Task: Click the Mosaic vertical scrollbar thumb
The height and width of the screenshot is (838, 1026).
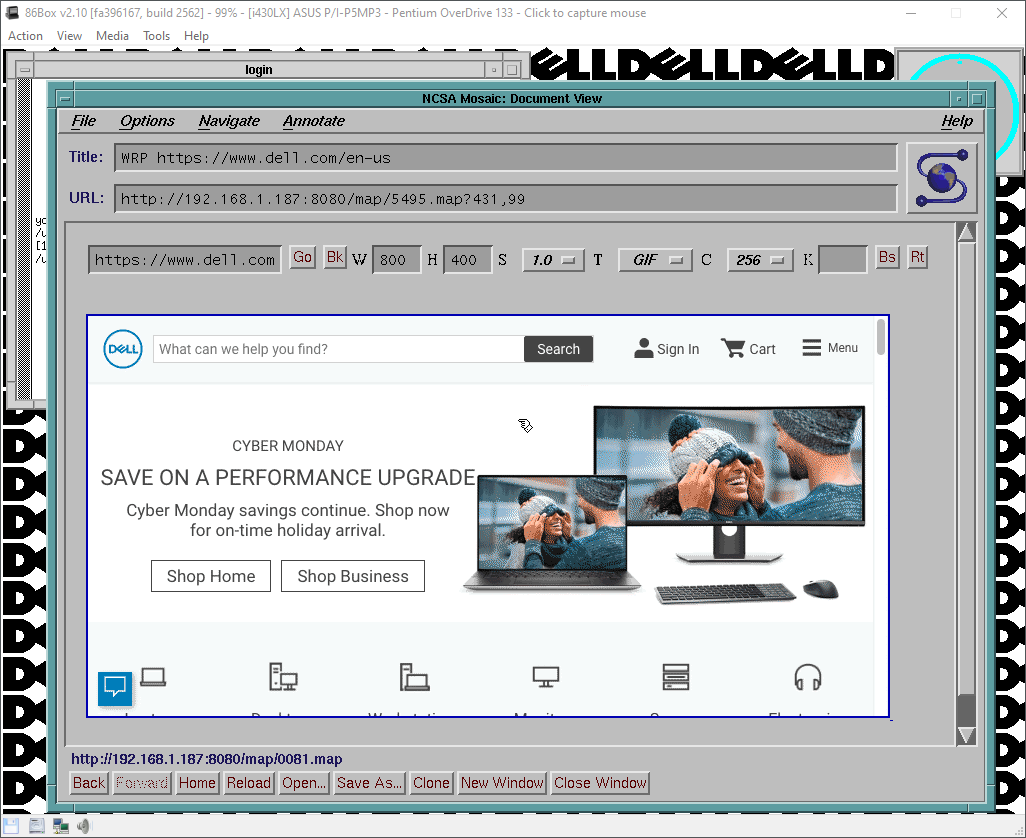Action: pyautogui.click(x=966, y=710)
